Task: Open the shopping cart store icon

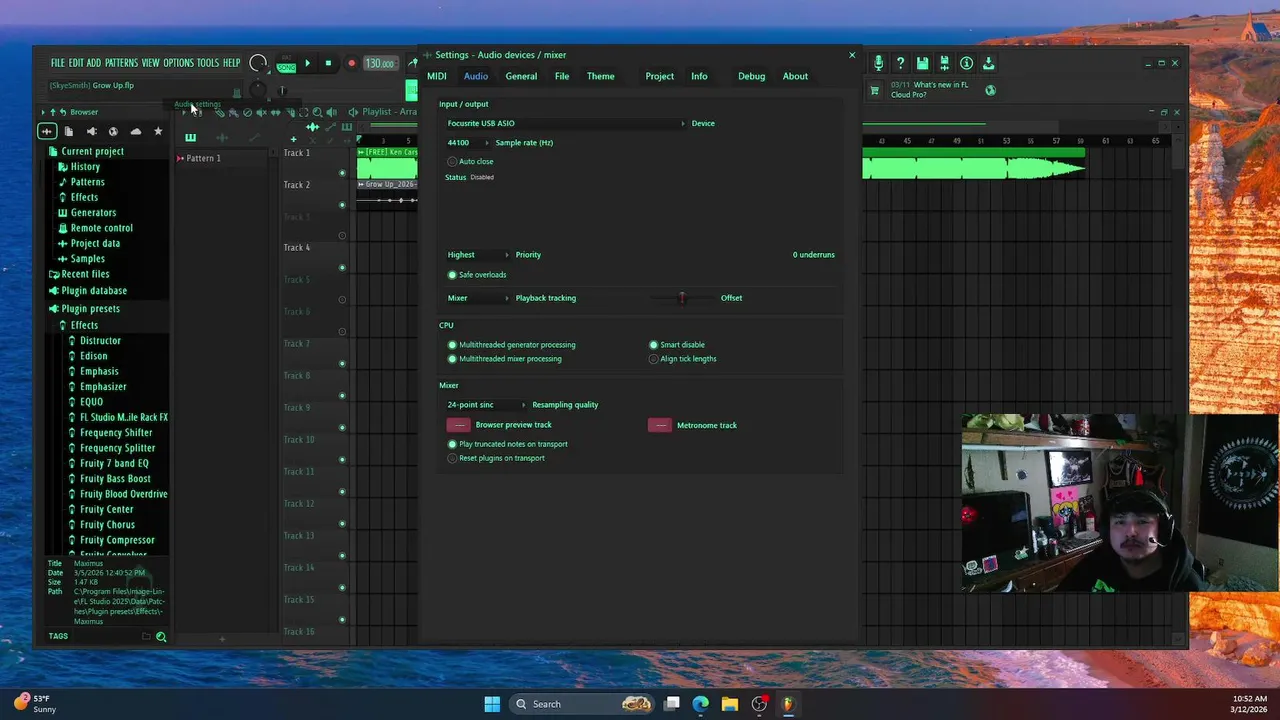Action: click(x=875, y=90)
